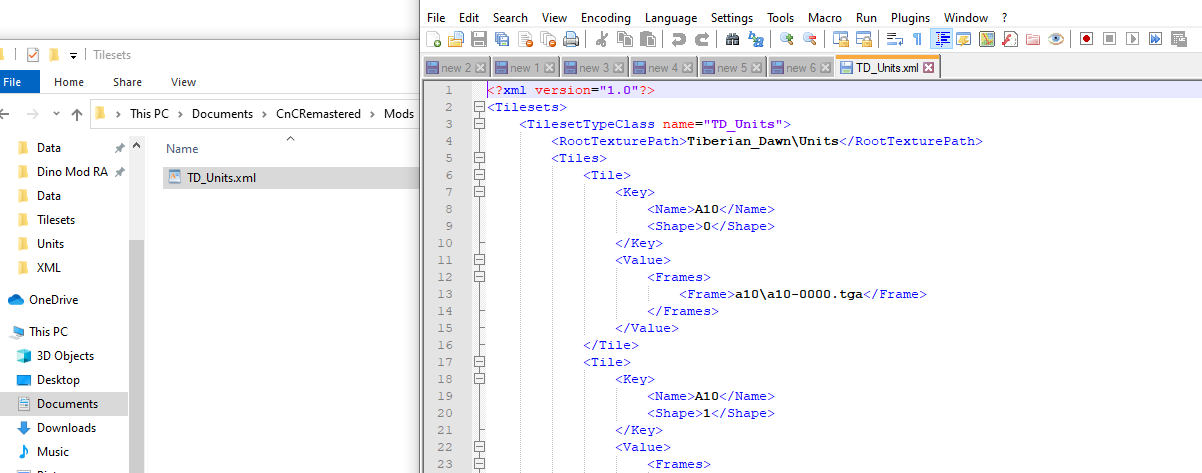Open the Document Map panel icon
Image resolution: width=1202 pixels, height=473 pixels.
pos(987,39)
